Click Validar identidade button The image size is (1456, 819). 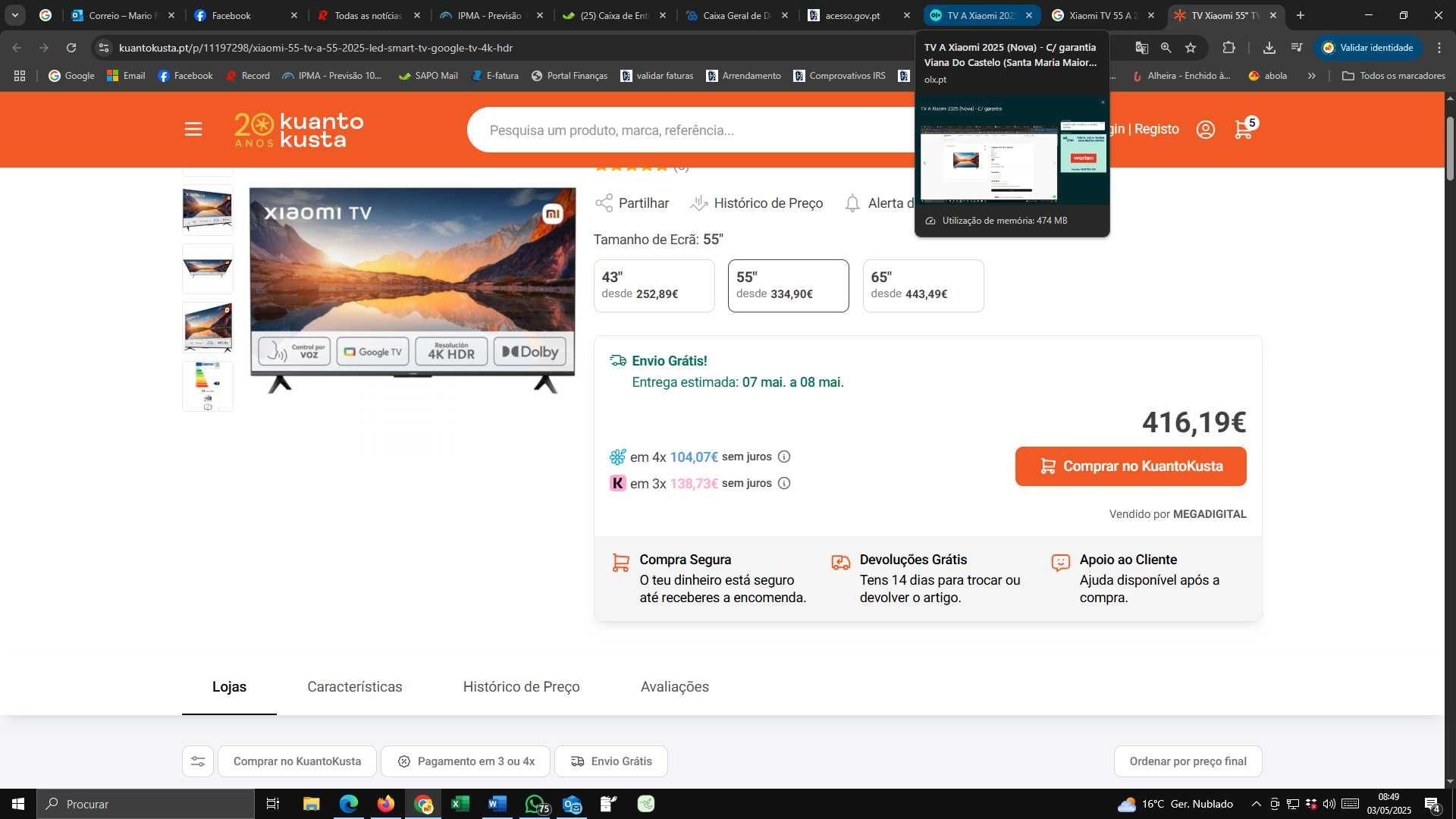coord(1368,48)
